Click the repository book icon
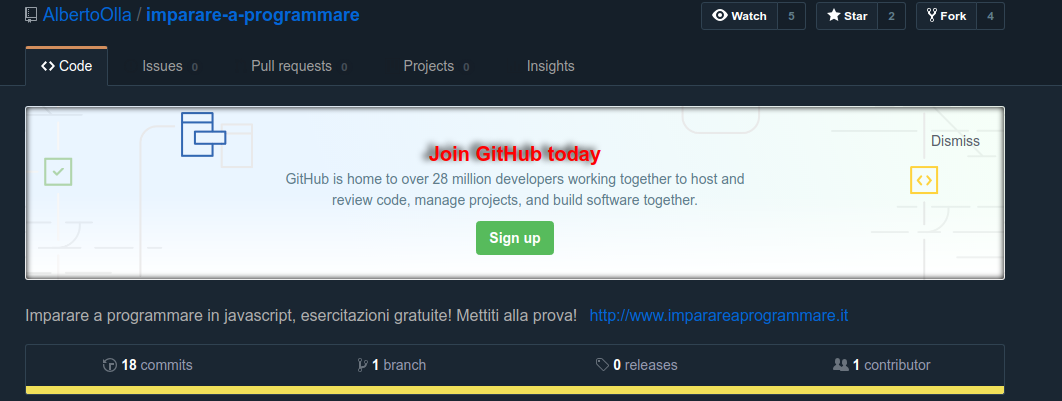 pos(31,15)
